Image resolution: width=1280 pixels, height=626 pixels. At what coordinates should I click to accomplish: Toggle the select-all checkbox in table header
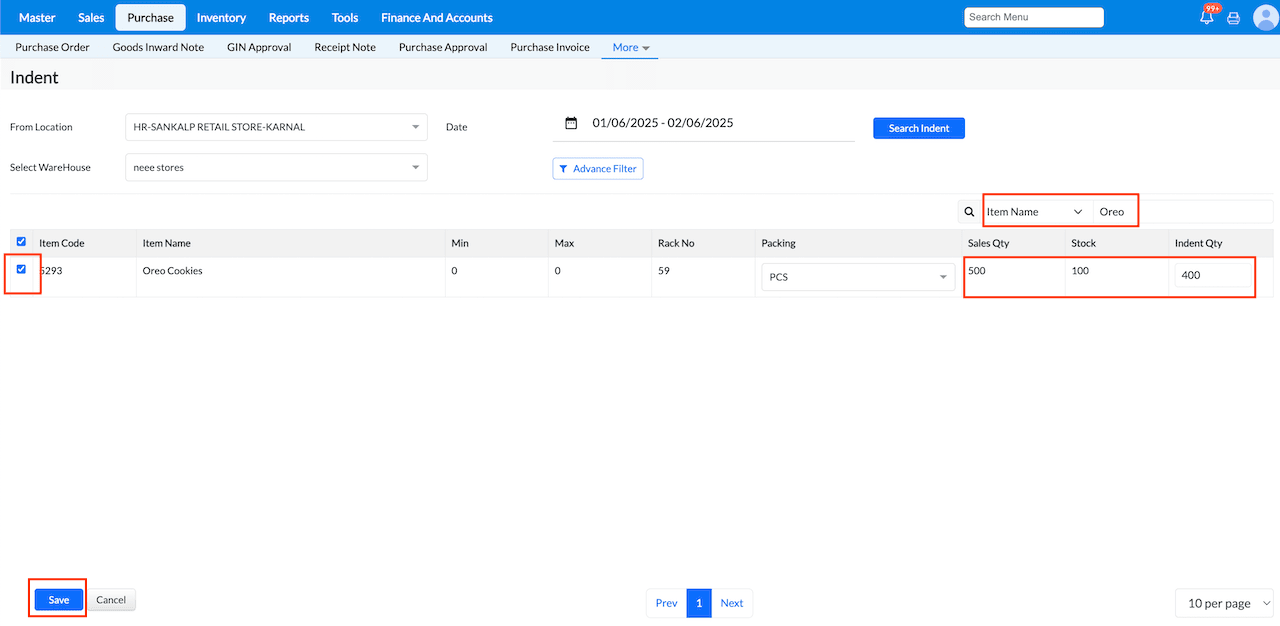22,242
